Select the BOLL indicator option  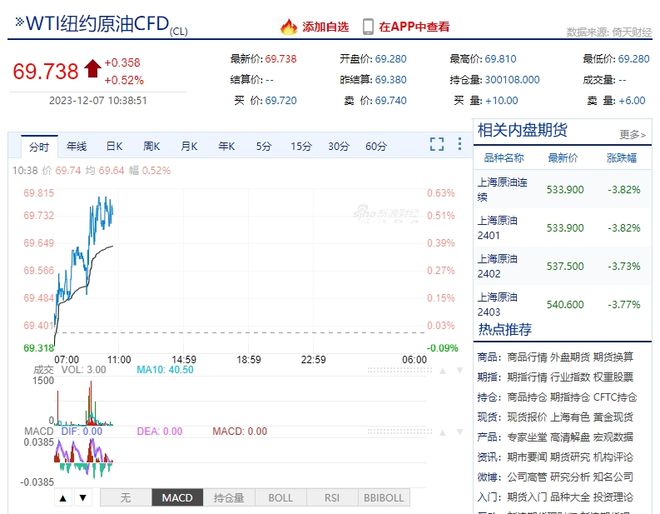click(x=280, y=498)
